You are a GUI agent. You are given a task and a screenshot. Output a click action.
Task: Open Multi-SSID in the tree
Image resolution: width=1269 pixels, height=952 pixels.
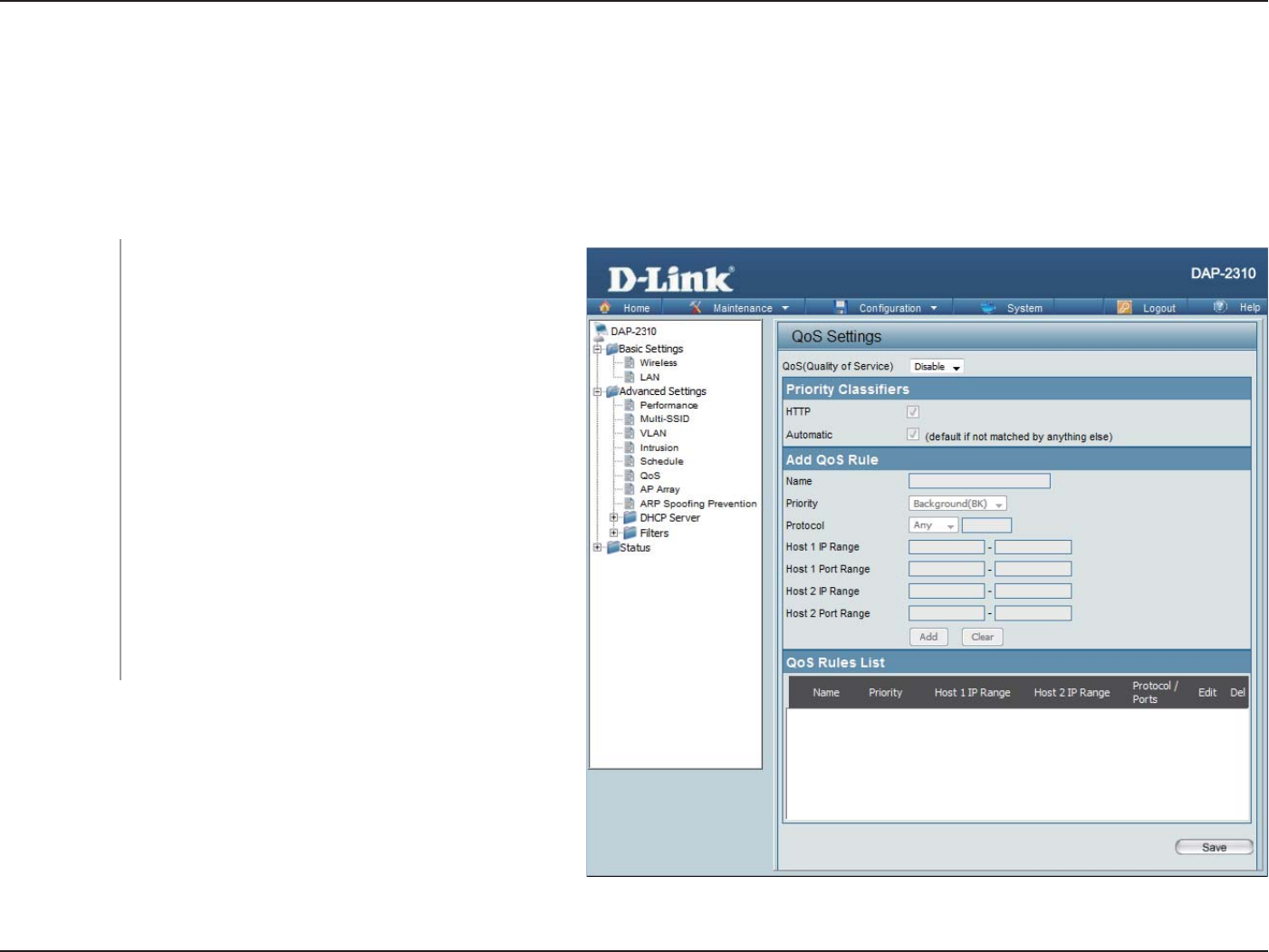click(664, 418)
